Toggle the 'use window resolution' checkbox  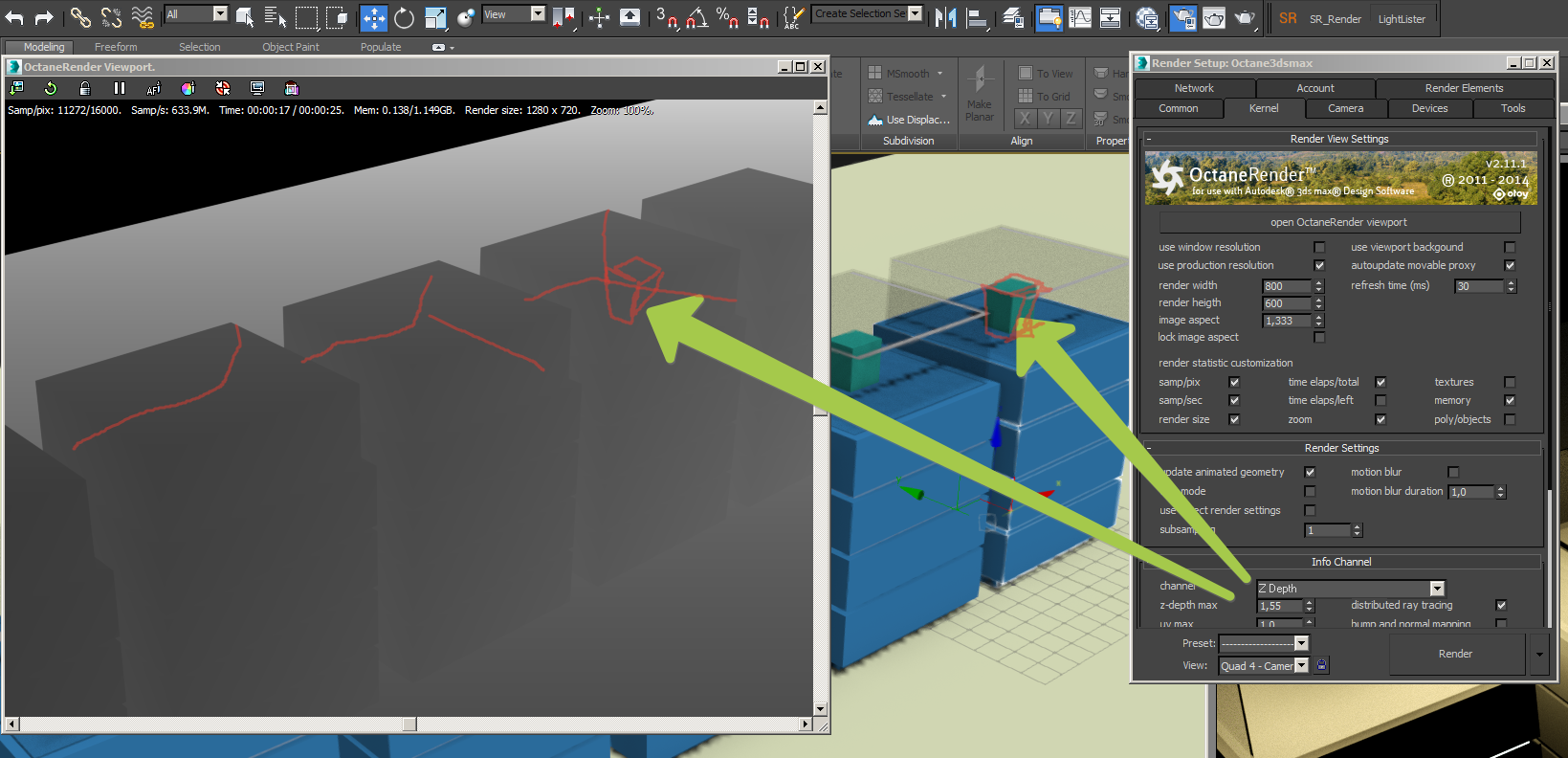(x=1319, y=247)
